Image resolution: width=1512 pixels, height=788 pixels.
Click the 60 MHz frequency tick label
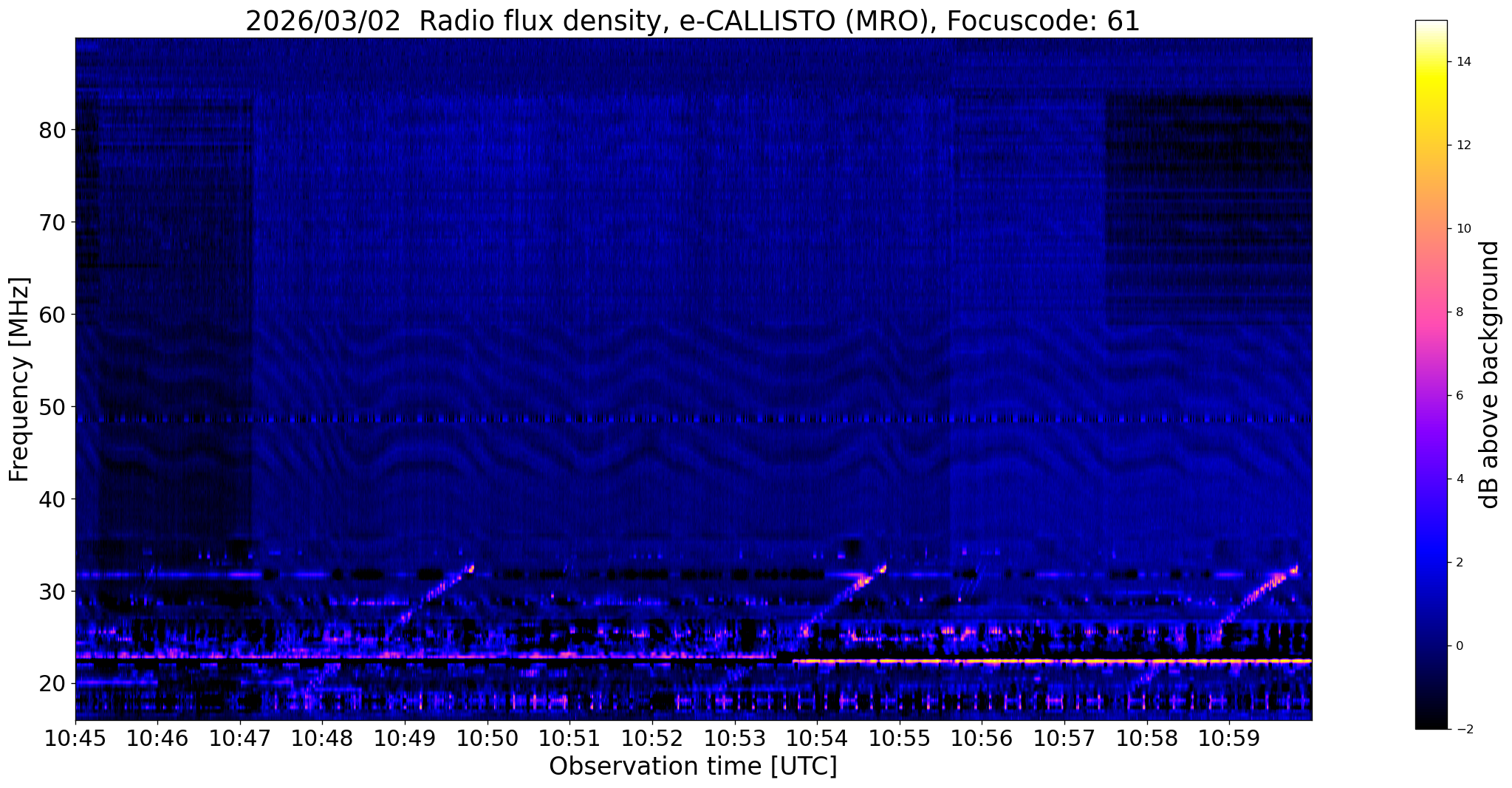coord(52,315)
